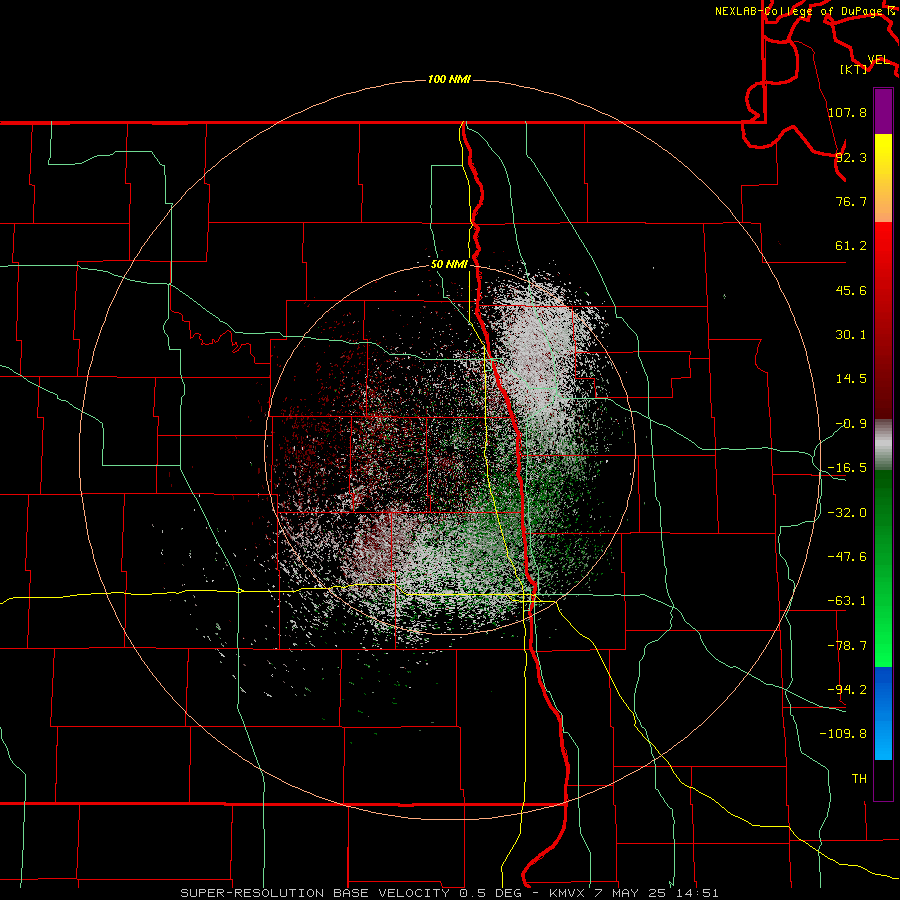Click the -94.2 value on velocity scale
This screenshot has height=900, width=900.
click(847, 690)
